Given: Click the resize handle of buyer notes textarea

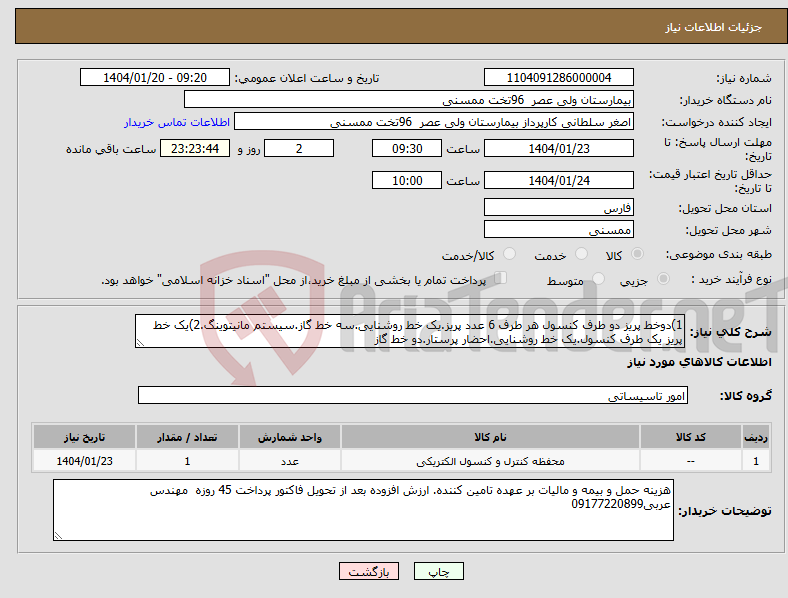Looking at the screenshot, I should coord(58,536).
